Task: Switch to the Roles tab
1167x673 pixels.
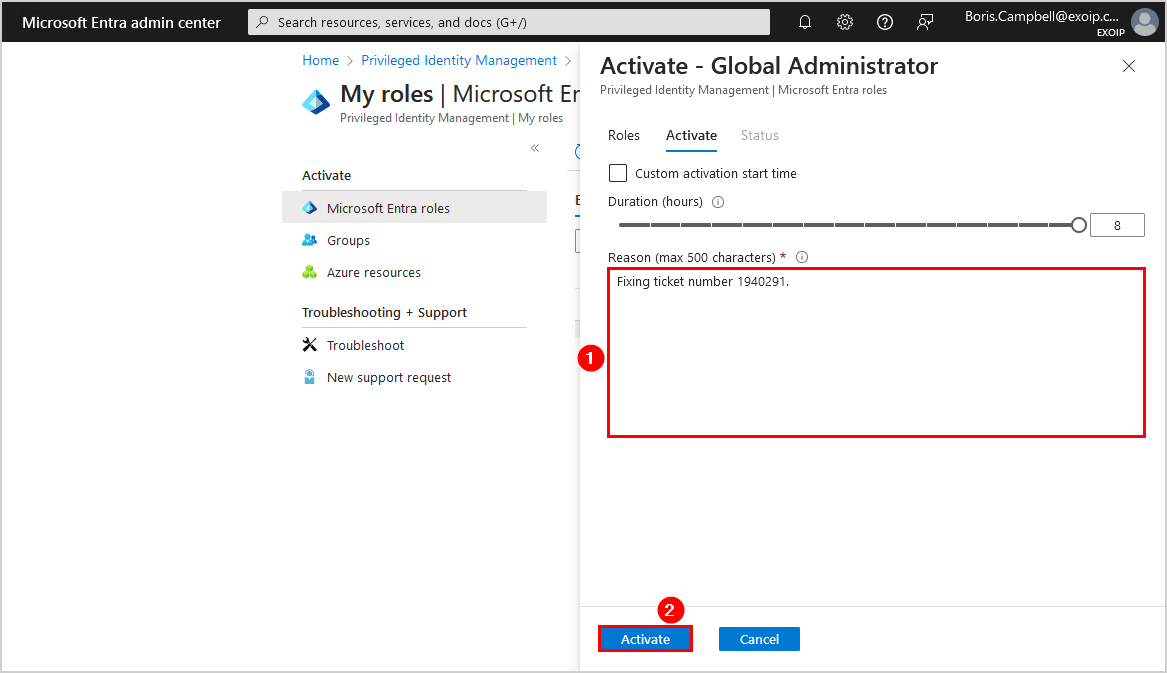Action: 624,136
